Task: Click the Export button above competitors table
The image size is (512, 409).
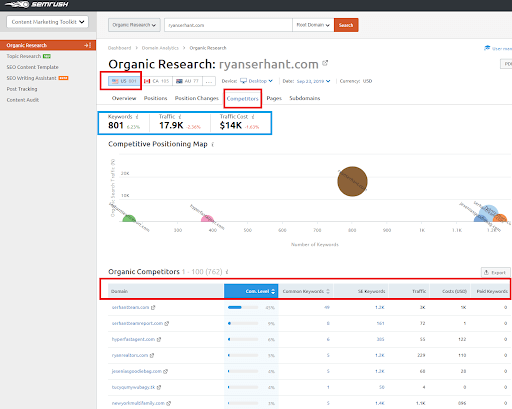Action: [495, 272]
